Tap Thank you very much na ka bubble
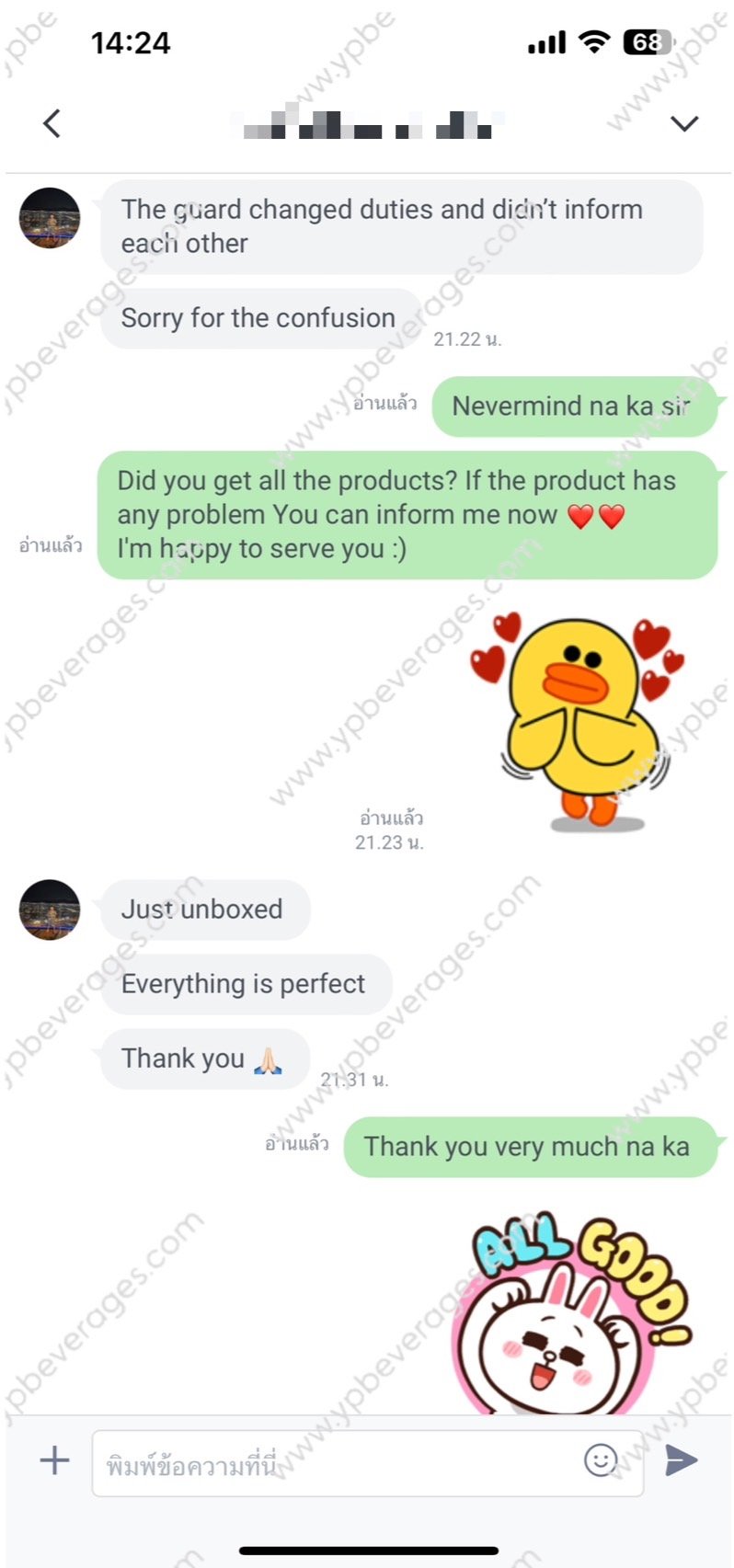This screenshot has width=734, height=1568. pyautogui.click(x=530, y=1147)
